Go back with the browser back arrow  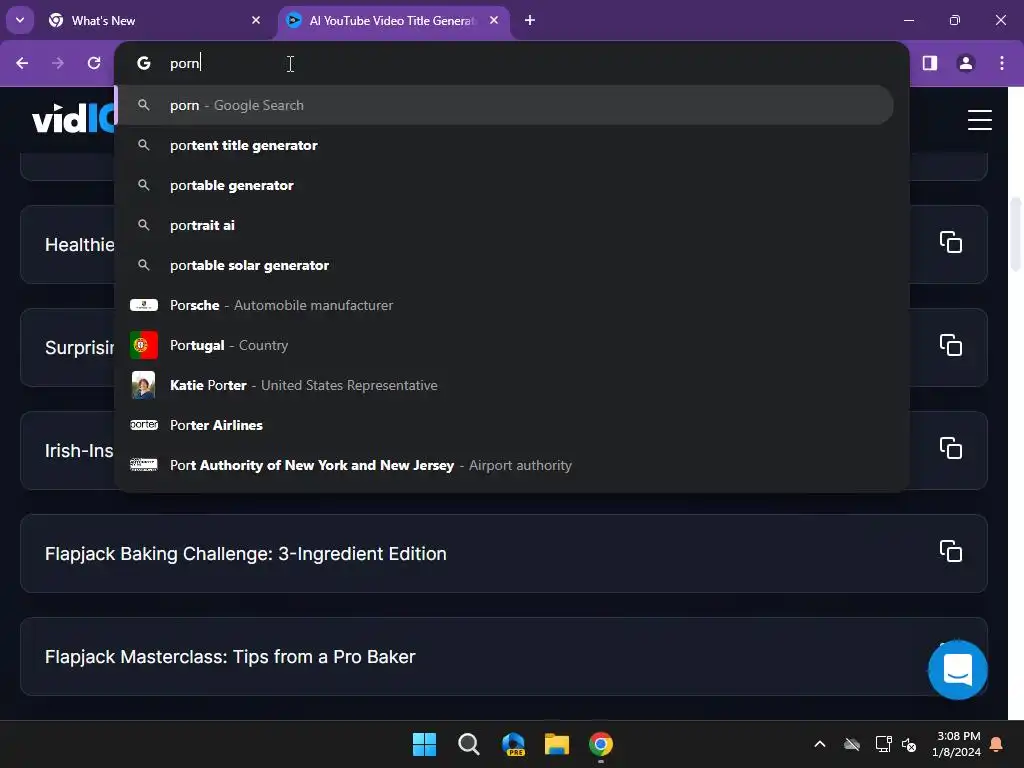[22, 63]
